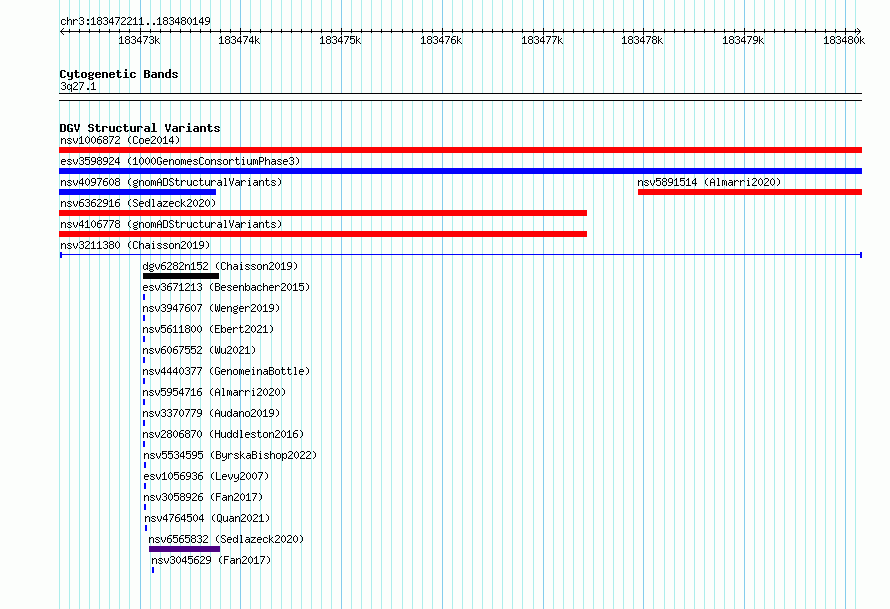Open nsv3045629 (Fan2017) variant
The width and height of the screenshot is (890, 609).
(211, 560)
